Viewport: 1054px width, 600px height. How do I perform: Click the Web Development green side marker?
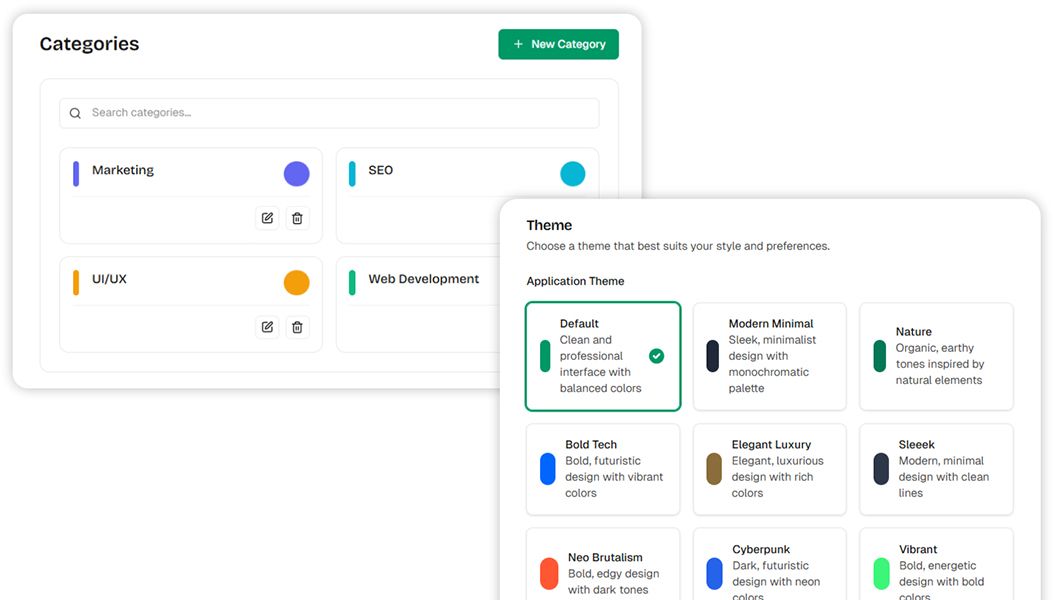coord(352,282)
